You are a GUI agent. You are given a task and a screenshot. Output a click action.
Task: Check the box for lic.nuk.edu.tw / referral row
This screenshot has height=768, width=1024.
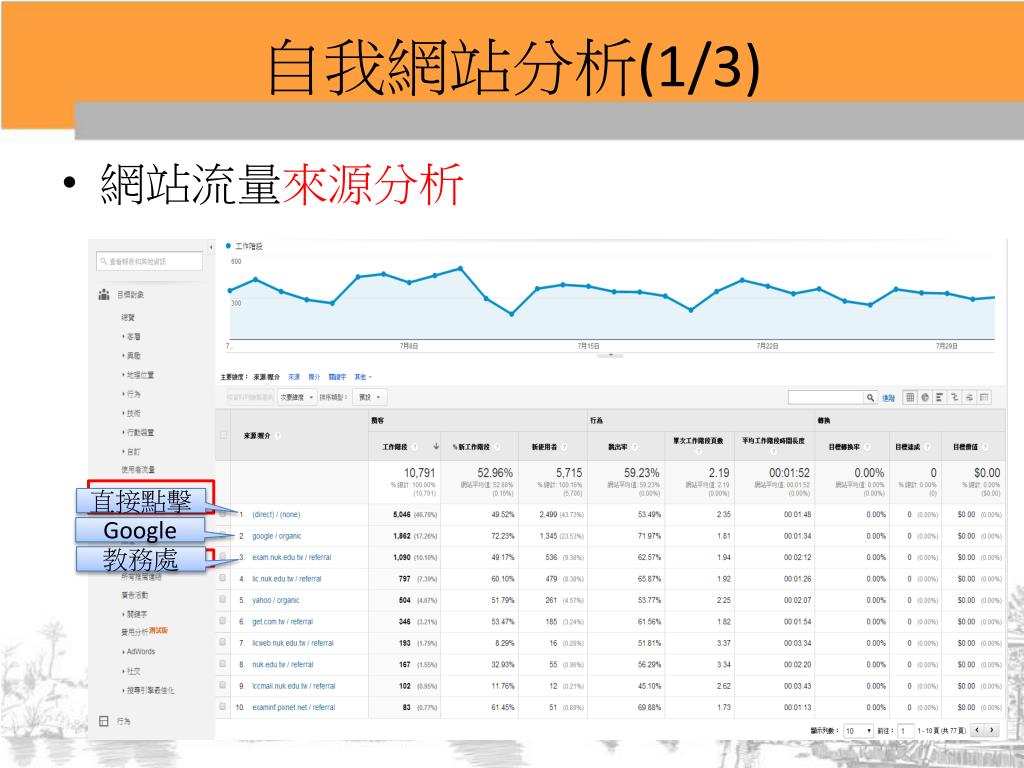(x=223, y=578)
